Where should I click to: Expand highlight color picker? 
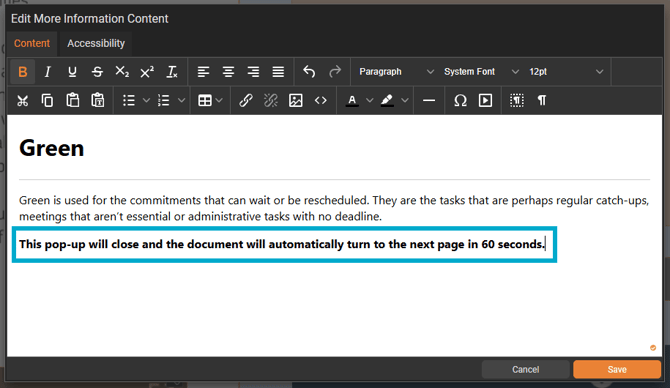coord(405,101)
